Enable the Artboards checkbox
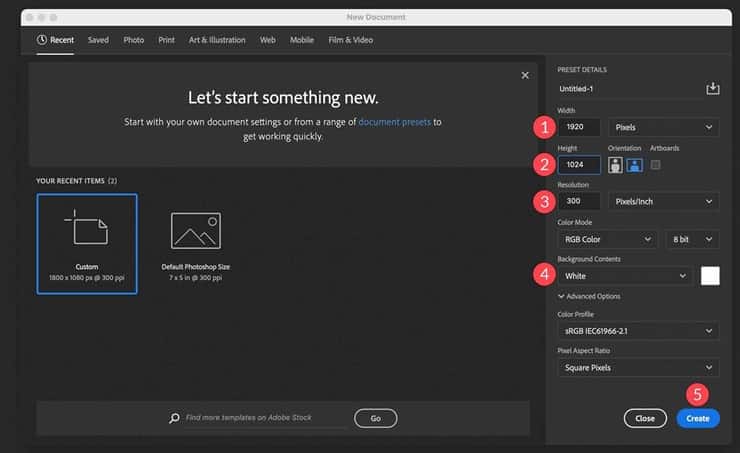This screenshot has width=740, height=453. (x=656, y=164)
